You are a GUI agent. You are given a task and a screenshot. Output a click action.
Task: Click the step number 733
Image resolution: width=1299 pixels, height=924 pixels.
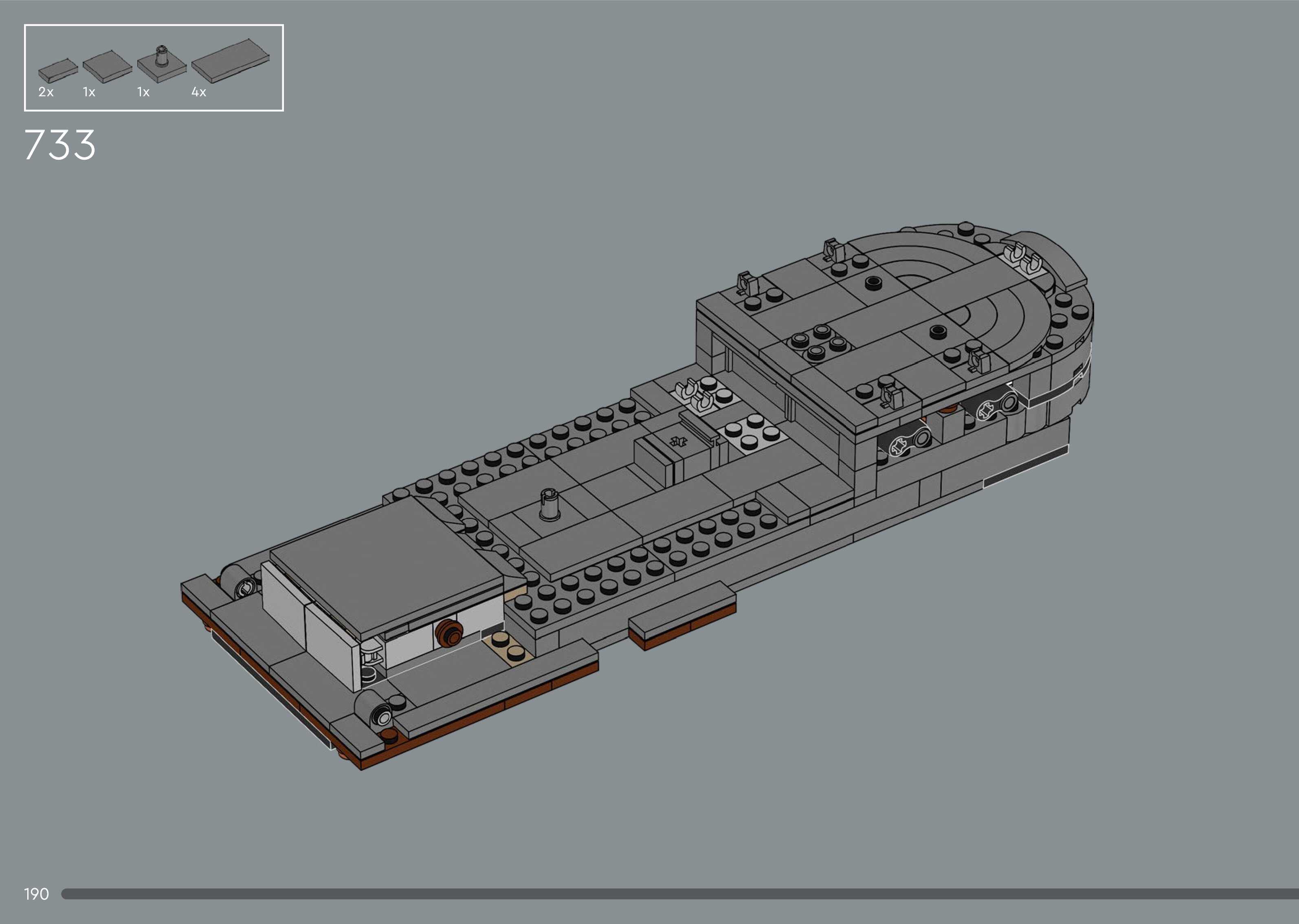(60, 145)
